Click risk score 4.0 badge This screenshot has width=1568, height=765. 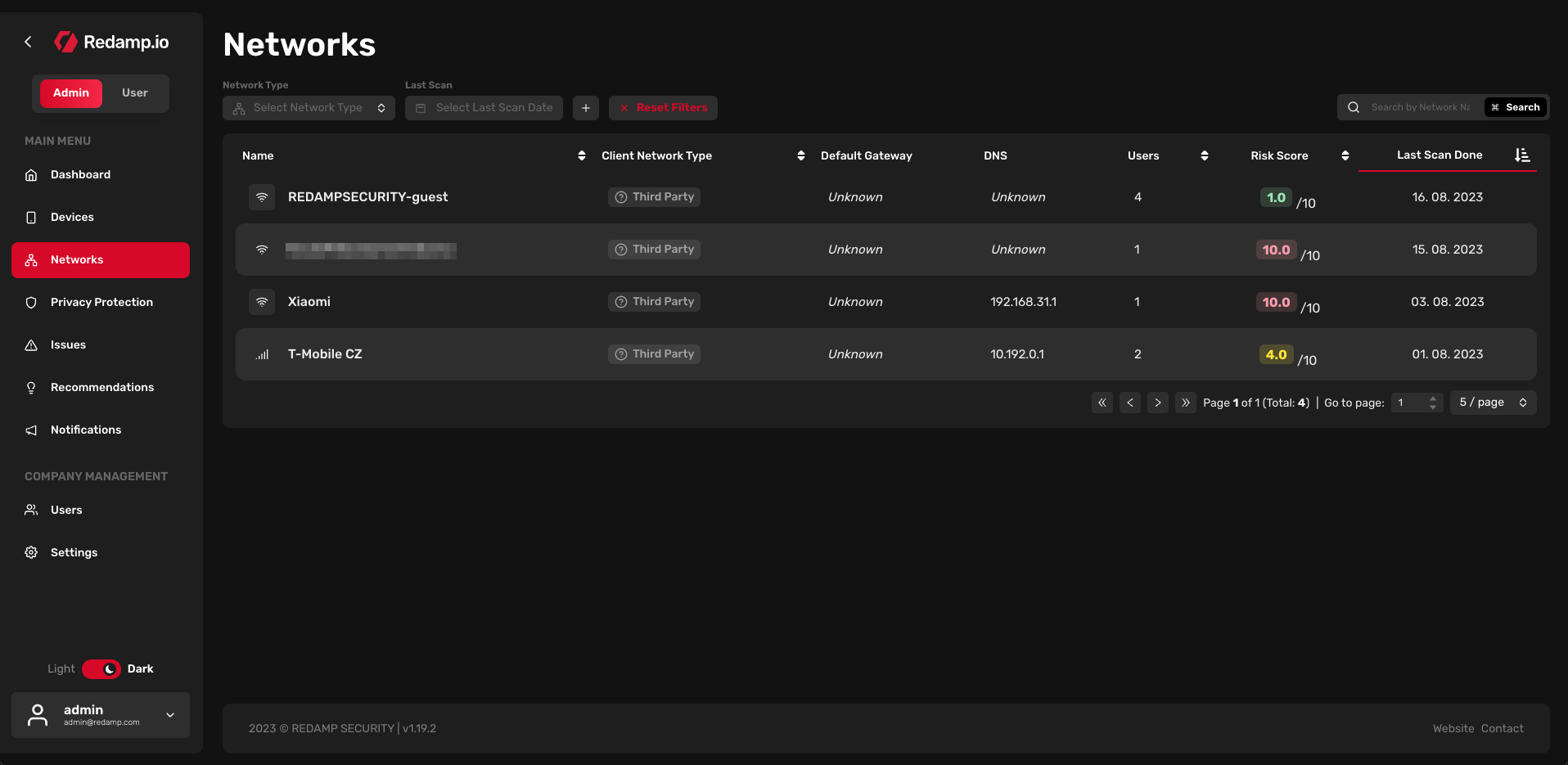pyautogui.click(x=1276, y=354)
